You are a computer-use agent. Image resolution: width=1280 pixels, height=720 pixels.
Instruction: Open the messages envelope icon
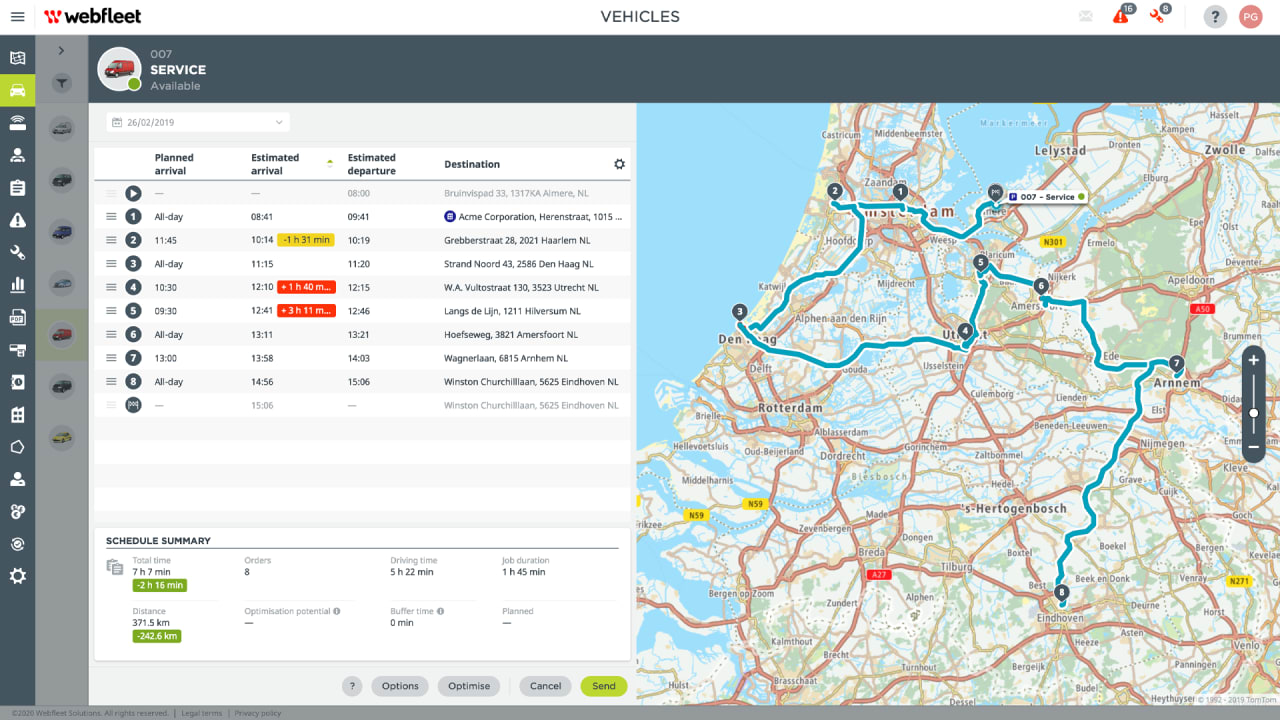(x=1085, y=16)
